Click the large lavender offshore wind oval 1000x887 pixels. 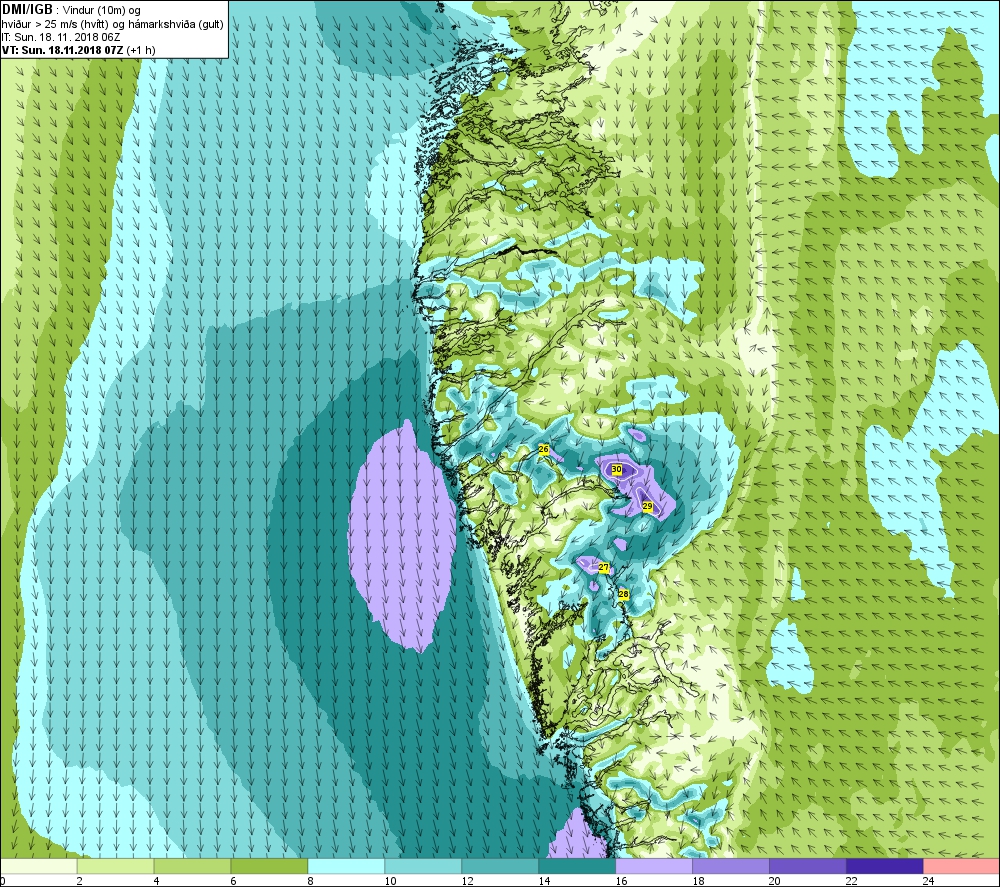(402, 536)
